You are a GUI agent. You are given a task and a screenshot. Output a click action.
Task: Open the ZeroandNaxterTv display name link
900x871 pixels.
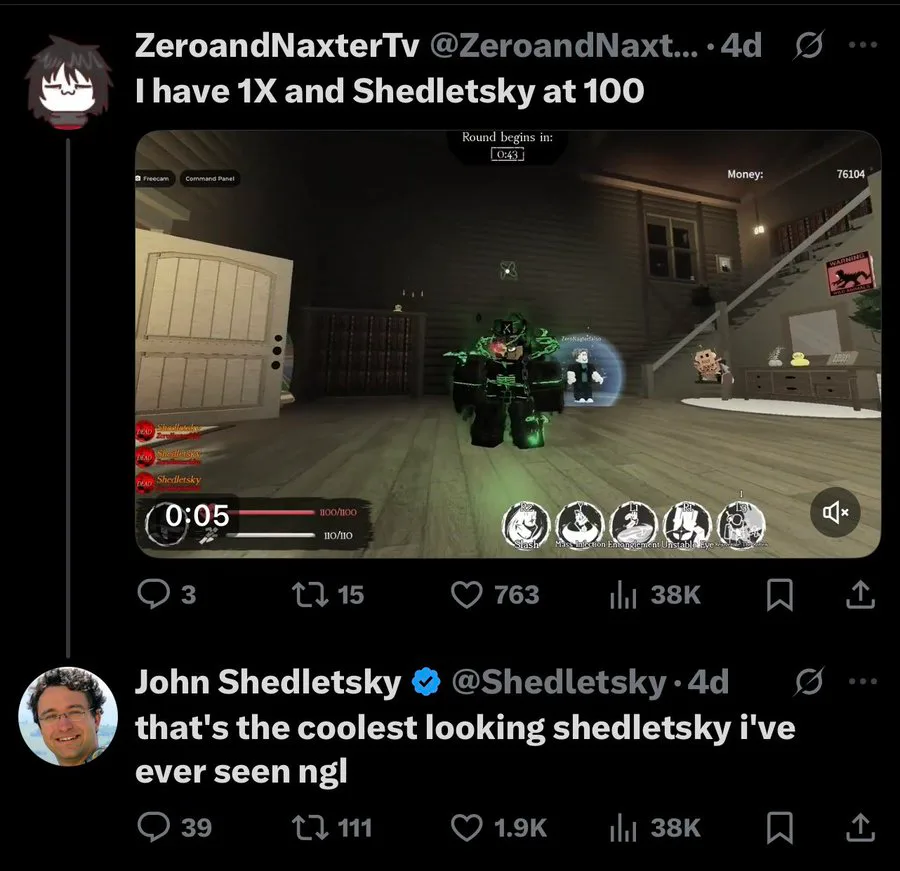277,45
